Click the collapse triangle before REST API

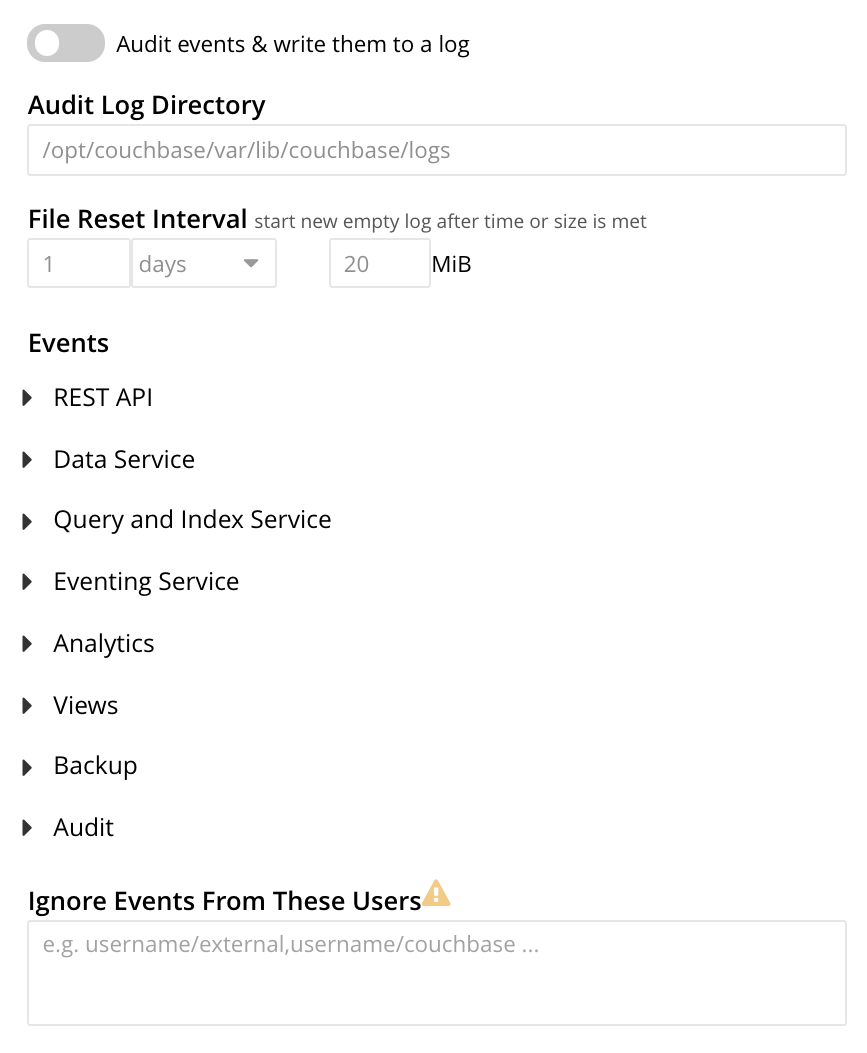tap(26, 396)
